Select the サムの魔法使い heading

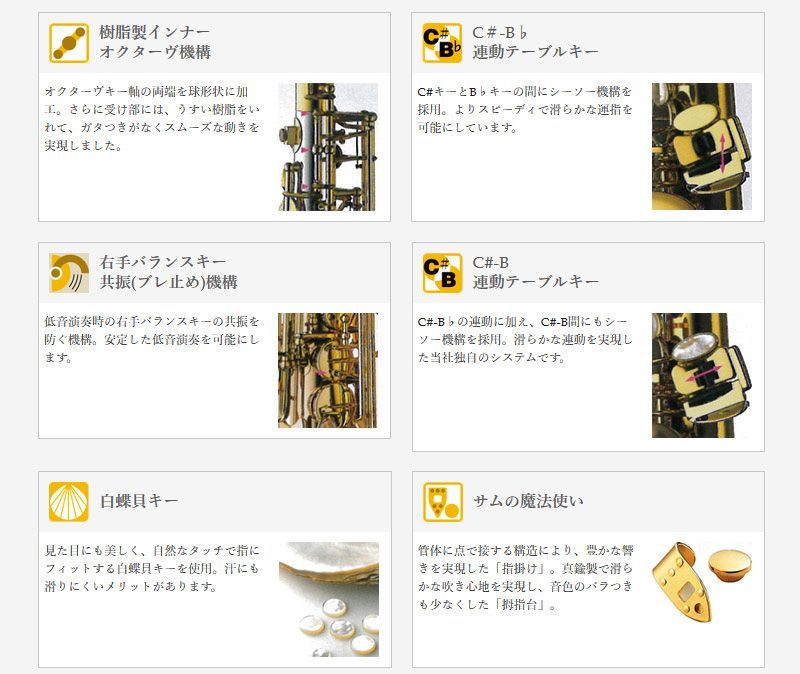[x=528, y=501]
